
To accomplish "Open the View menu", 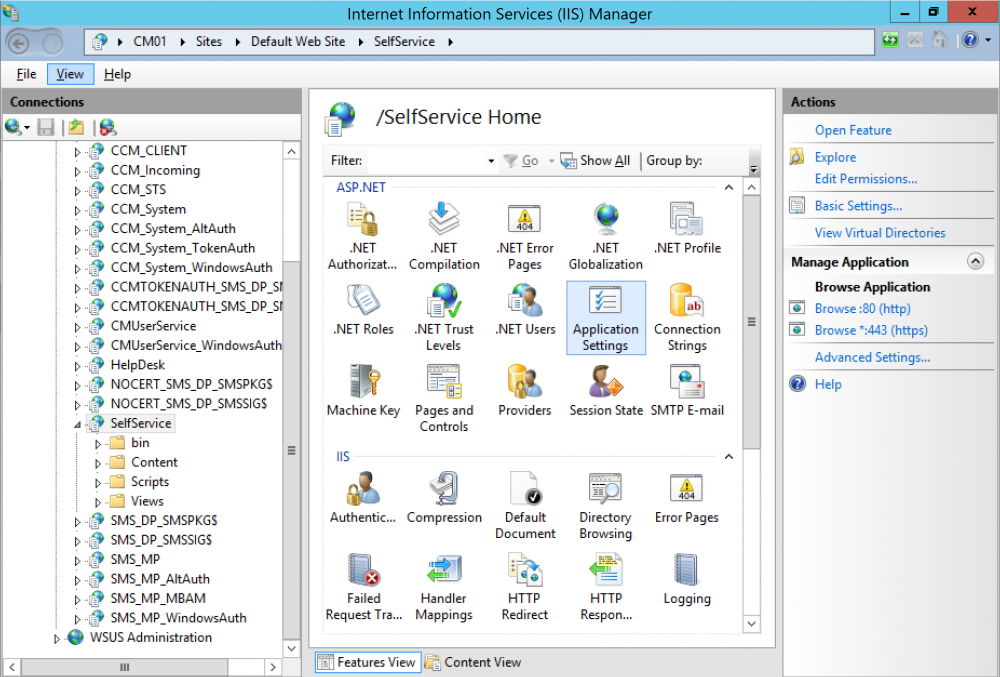I will (x=70, y=74).
